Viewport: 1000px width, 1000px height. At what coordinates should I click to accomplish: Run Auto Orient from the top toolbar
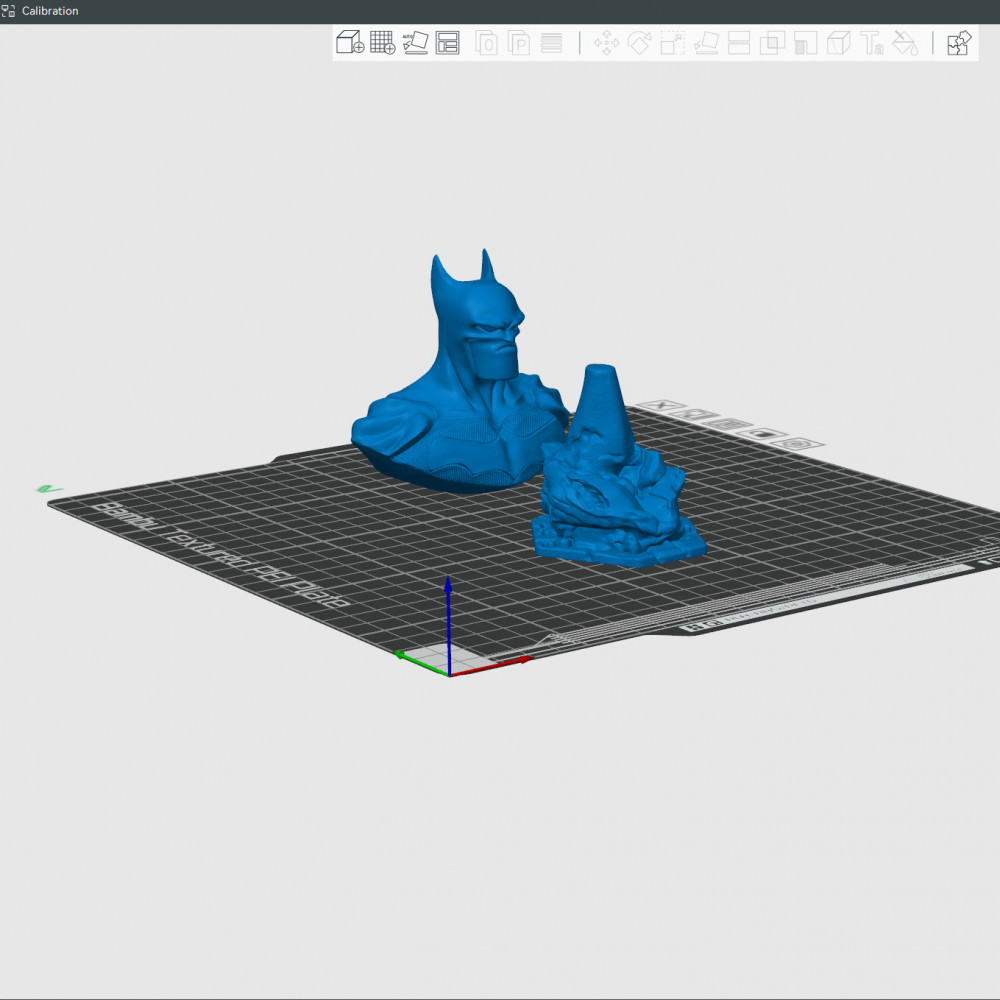(x=415, y=43)
